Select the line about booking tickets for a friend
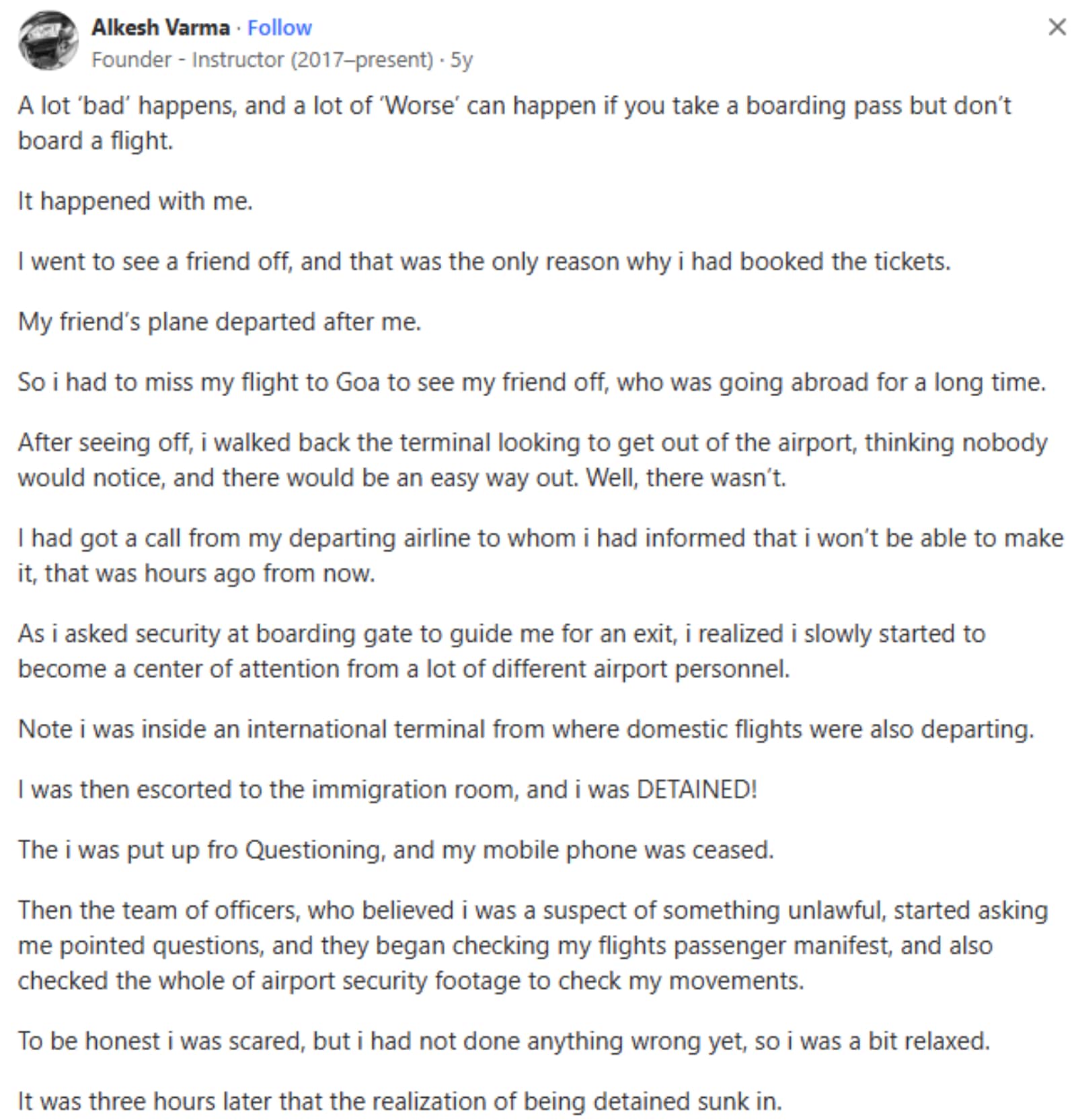 pos(484,260)
